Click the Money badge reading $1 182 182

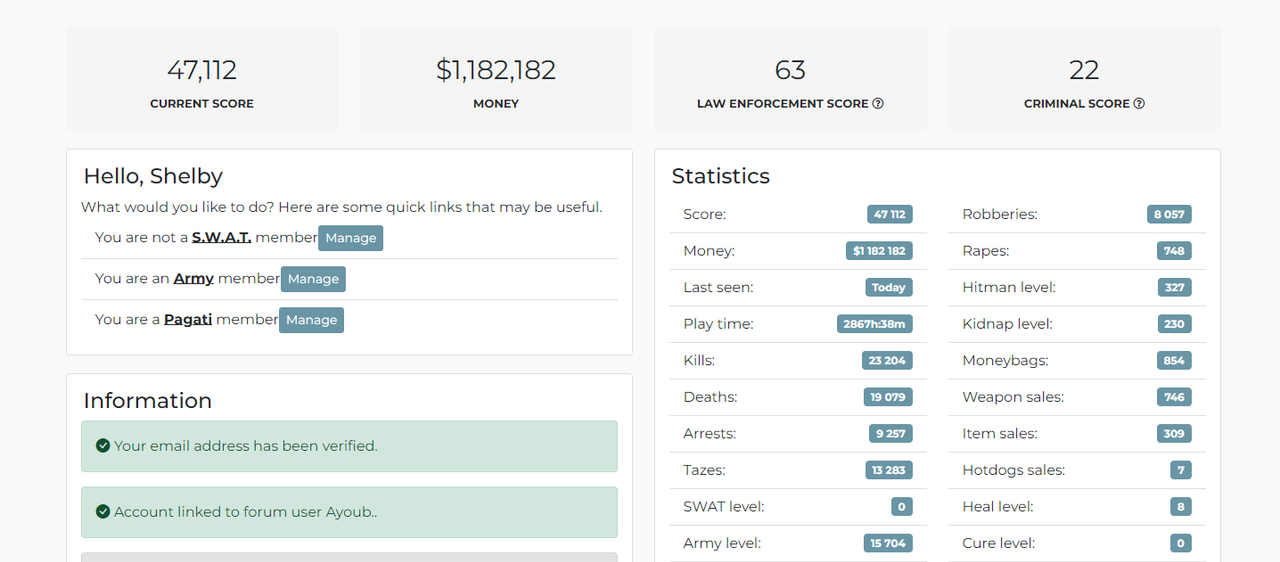879,251
